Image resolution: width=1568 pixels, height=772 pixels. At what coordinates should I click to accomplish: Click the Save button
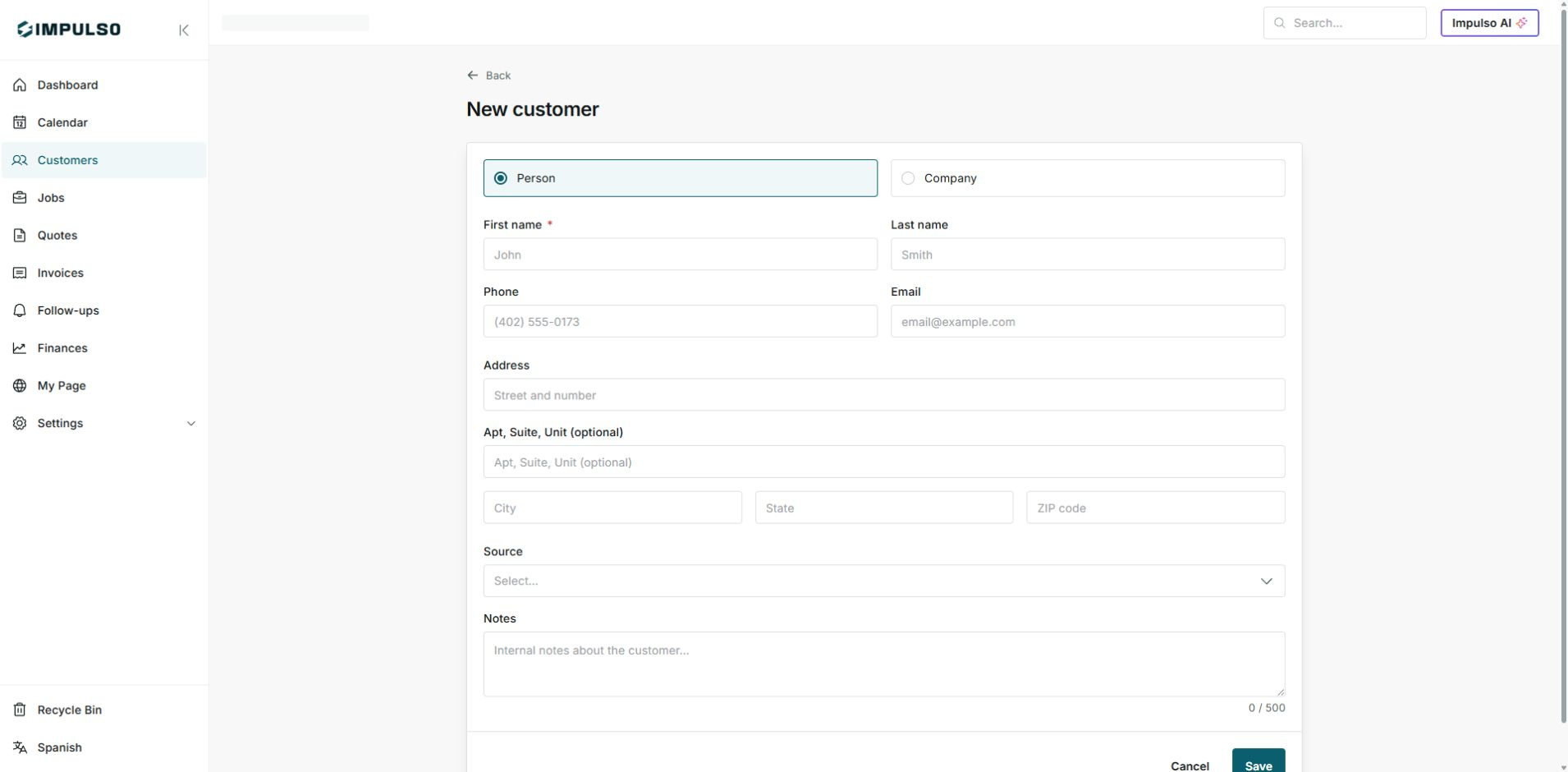pos(1259,761)
